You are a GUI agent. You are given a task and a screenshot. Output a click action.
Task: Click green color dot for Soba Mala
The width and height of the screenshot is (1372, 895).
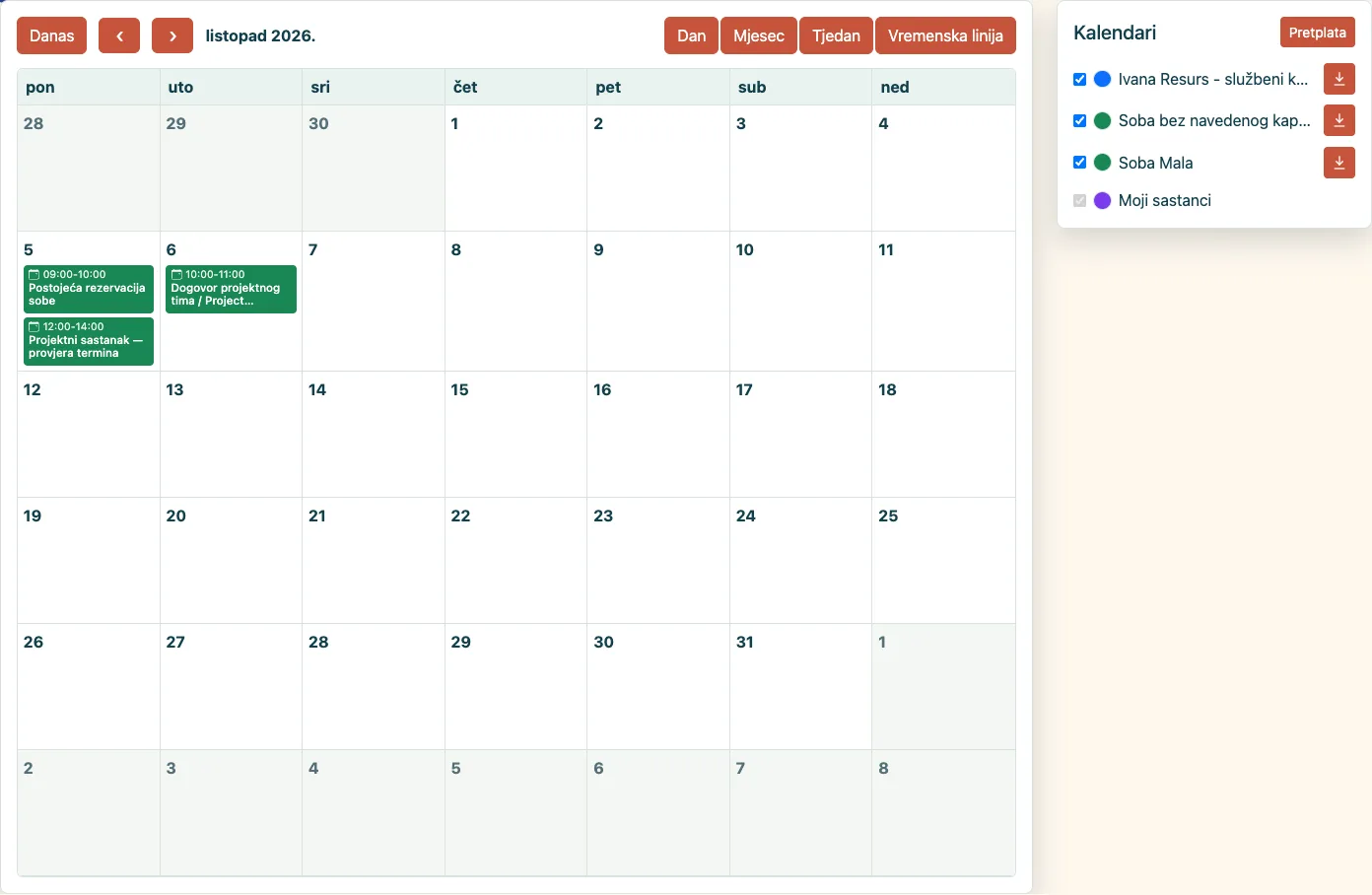point(1103,163)
